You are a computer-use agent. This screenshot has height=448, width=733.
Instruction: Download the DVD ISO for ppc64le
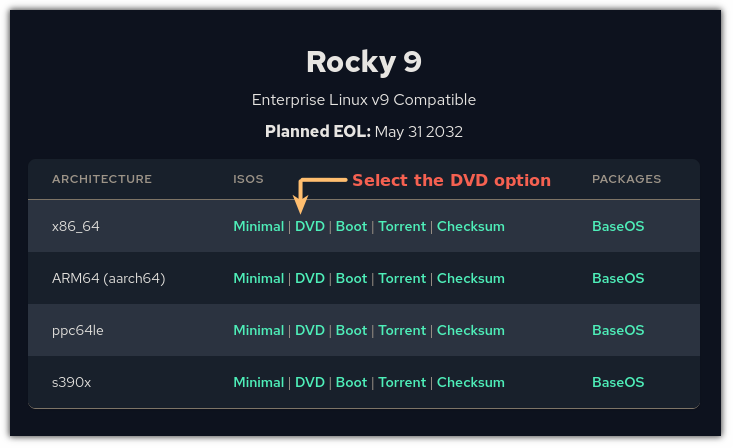point(310,331)
